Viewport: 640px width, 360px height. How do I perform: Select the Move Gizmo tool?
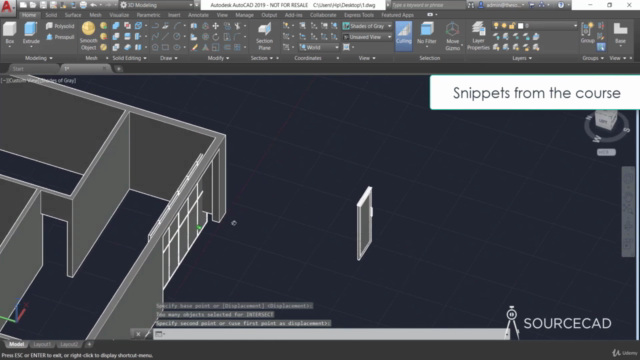452,36
